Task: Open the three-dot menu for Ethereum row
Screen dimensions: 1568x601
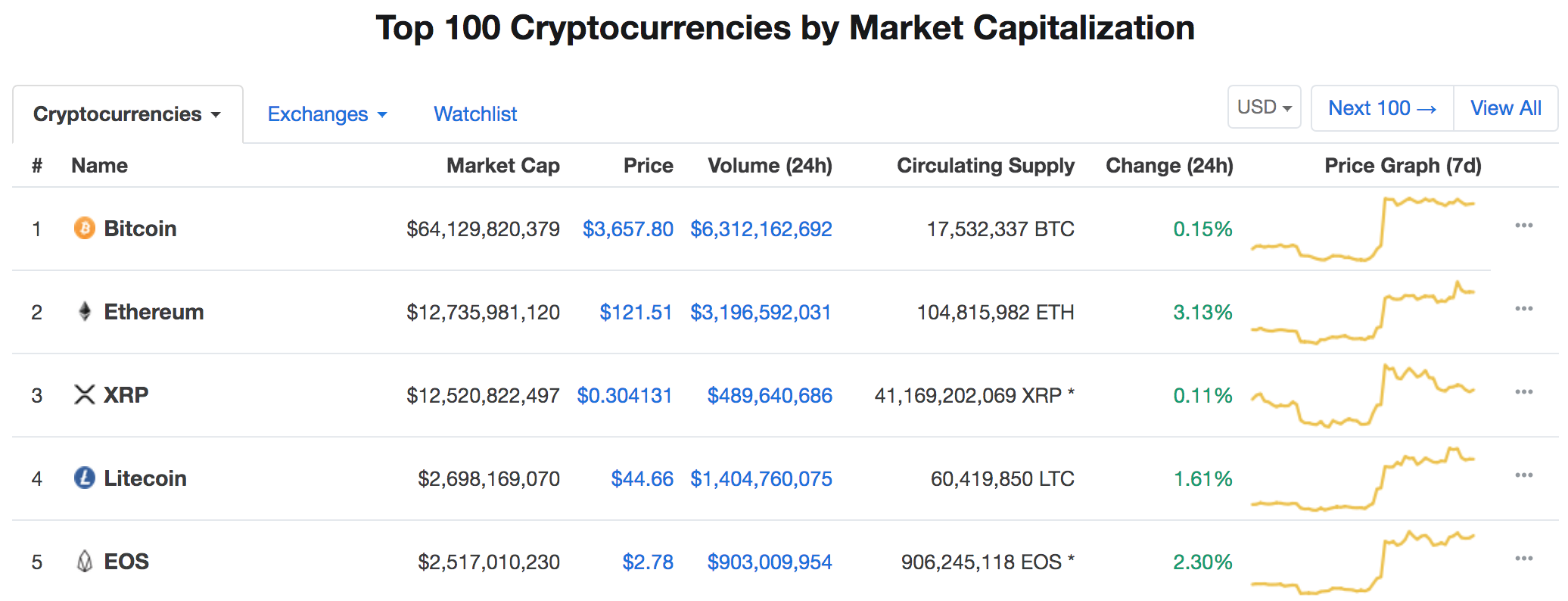Action: [x=1524, y=309]
